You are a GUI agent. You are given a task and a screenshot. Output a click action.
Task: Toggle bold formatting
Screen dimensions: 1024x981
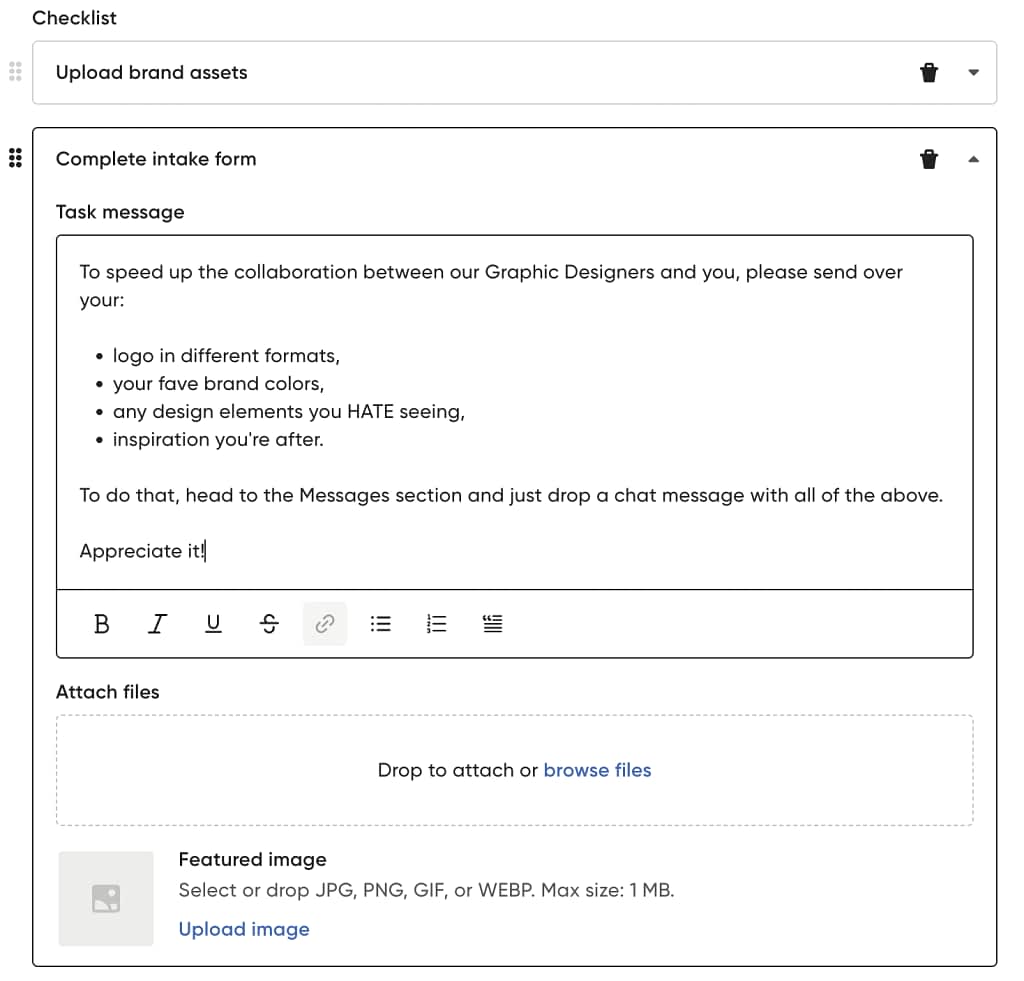click(x=101, y=624)
